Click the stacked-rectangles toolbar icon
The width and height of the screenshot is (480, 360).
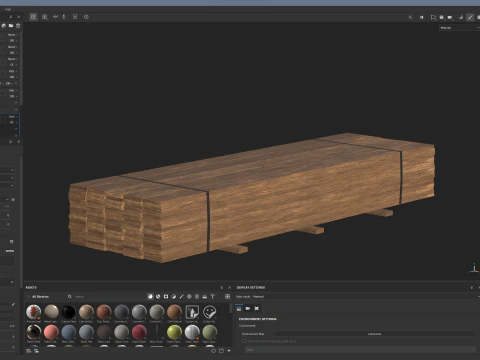tap(75, 16)
